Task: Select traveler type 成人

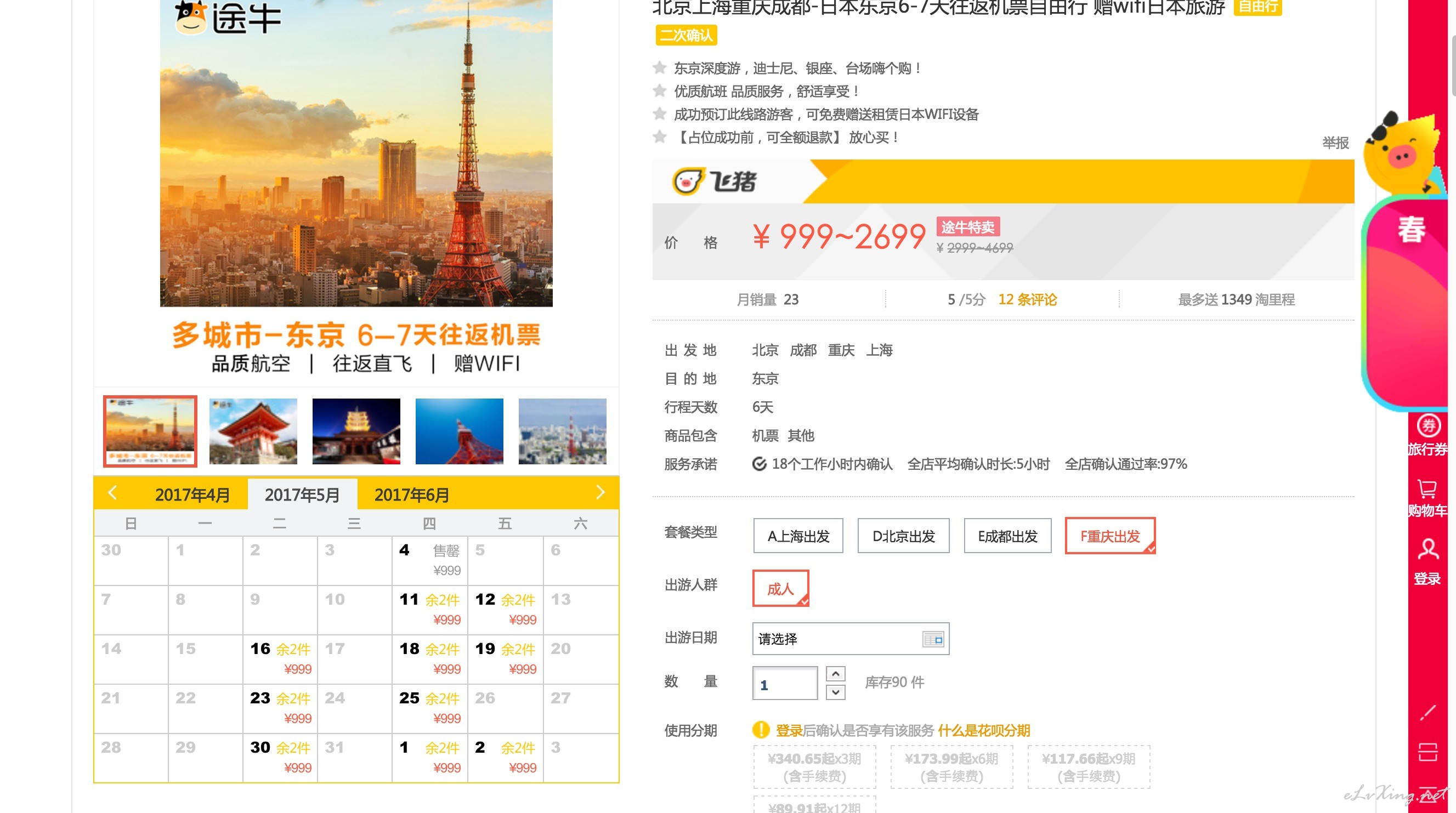Action: pos(780,588)
